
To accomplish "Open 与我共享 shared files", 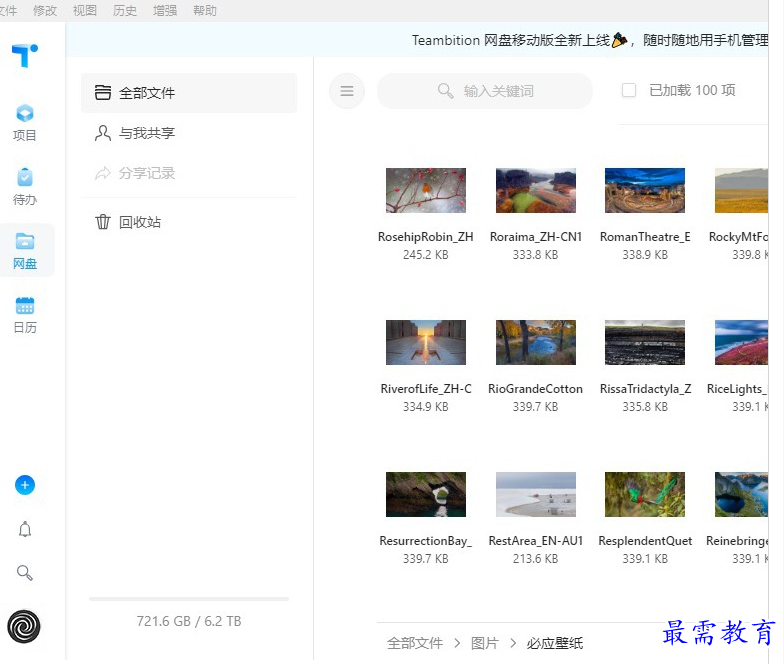I will click(147, 133).
